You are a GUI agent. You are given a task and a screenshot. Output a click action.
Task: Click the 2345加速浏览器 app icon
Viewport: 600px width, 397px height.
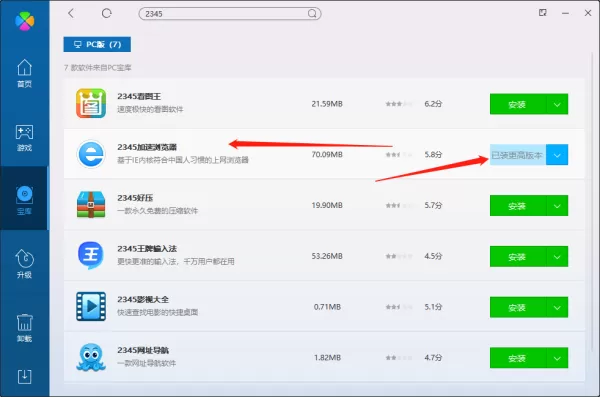click(91, 154)
